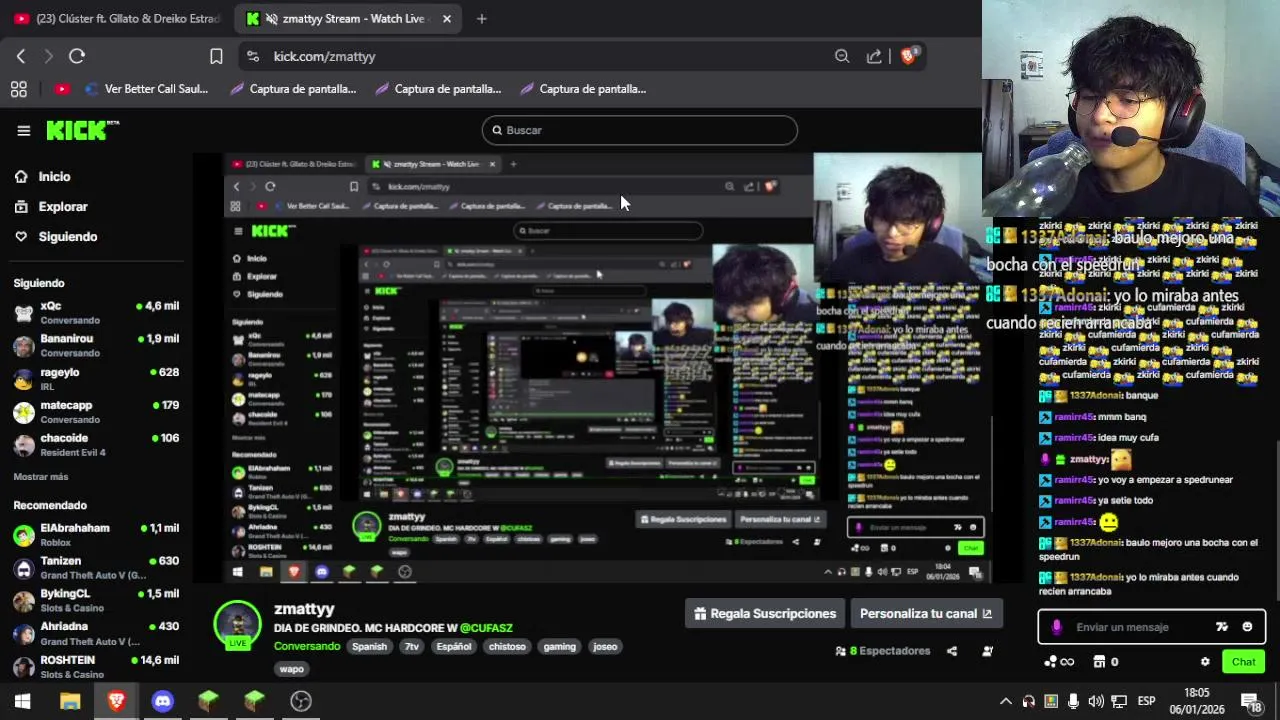Open the 7TV emote picker icon
The height and width of the screenshot is (720, 1280).
(x=1221, y=627)
